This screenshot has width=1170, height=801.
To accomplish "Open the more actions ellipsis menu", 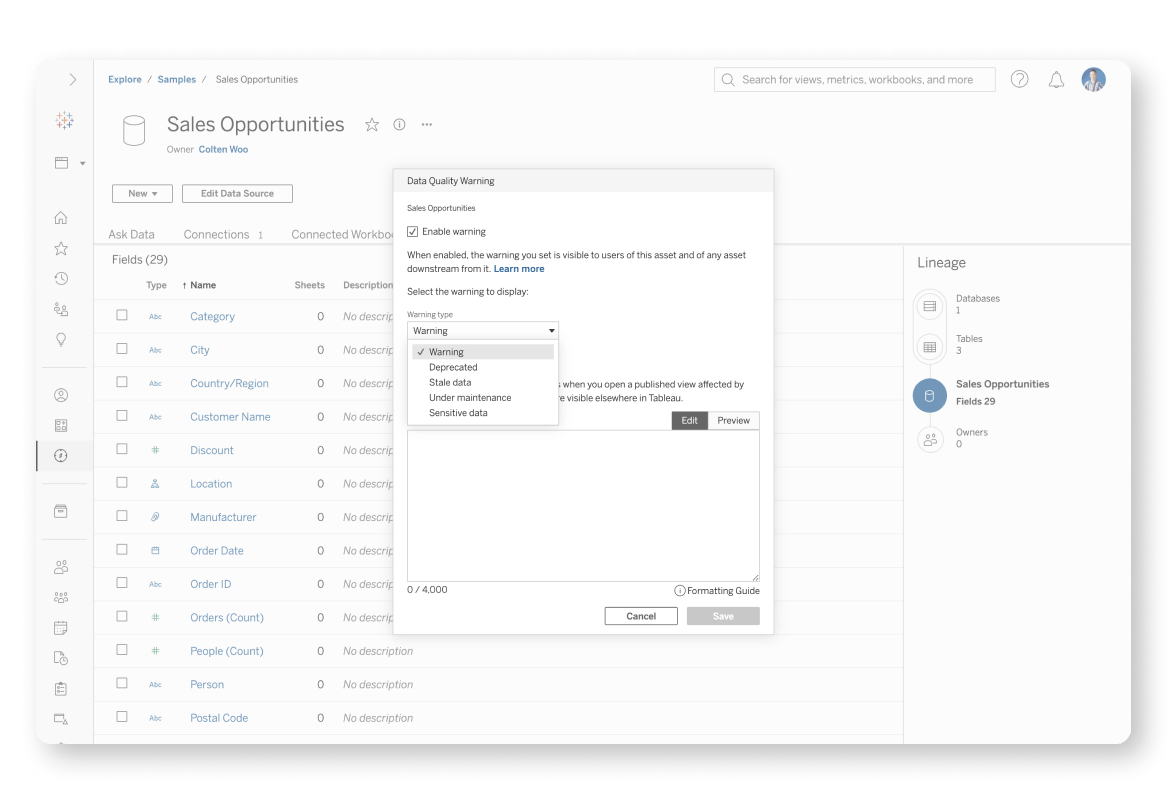I will click(x=427, y=125).
